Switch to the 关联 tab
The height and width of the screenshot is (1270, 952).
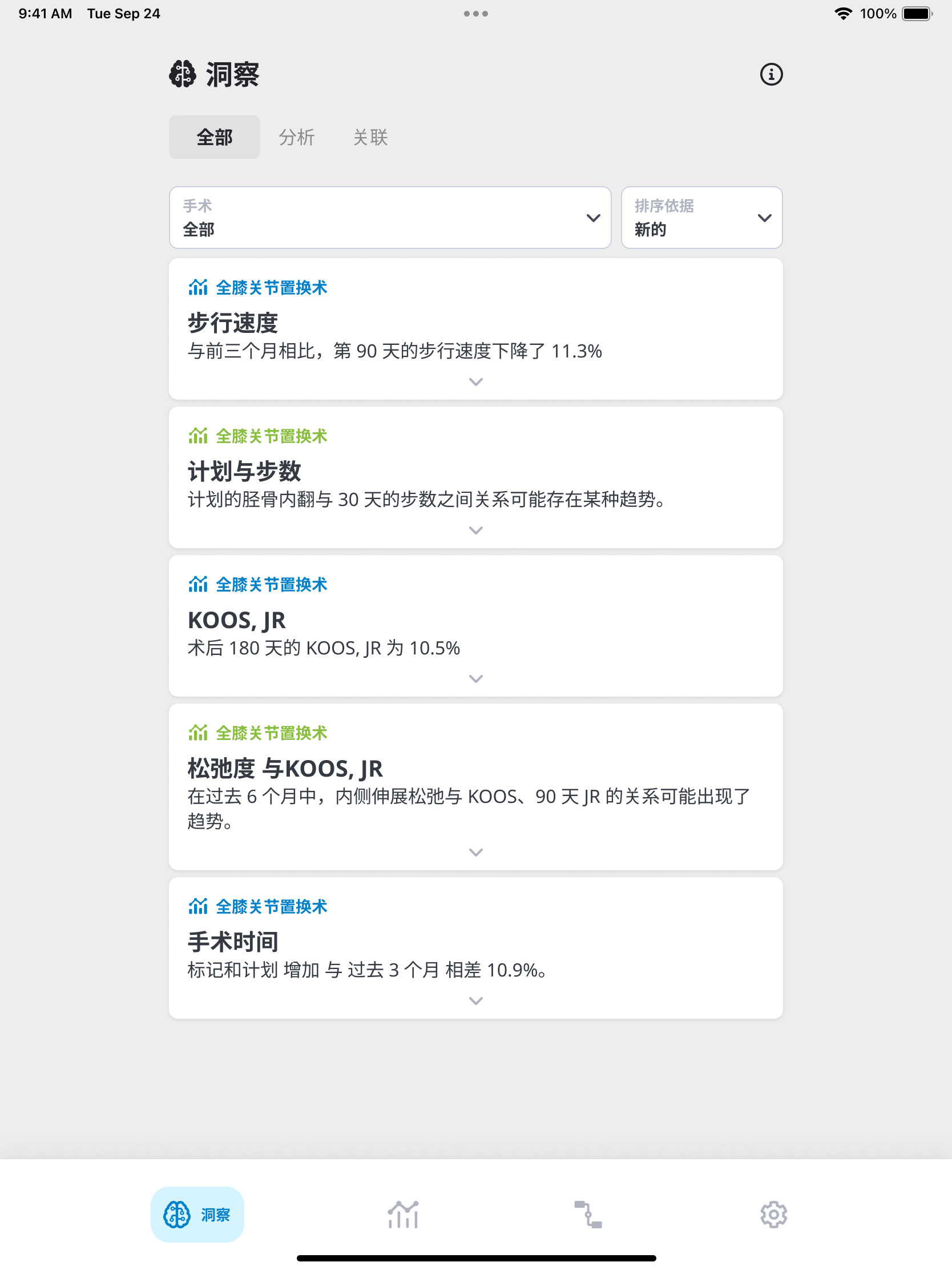tap(370, 137)
